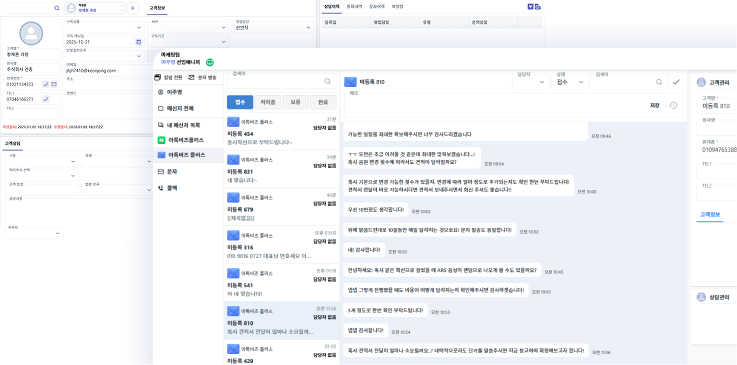Select 이주영 user entry in sidebar

188,92
